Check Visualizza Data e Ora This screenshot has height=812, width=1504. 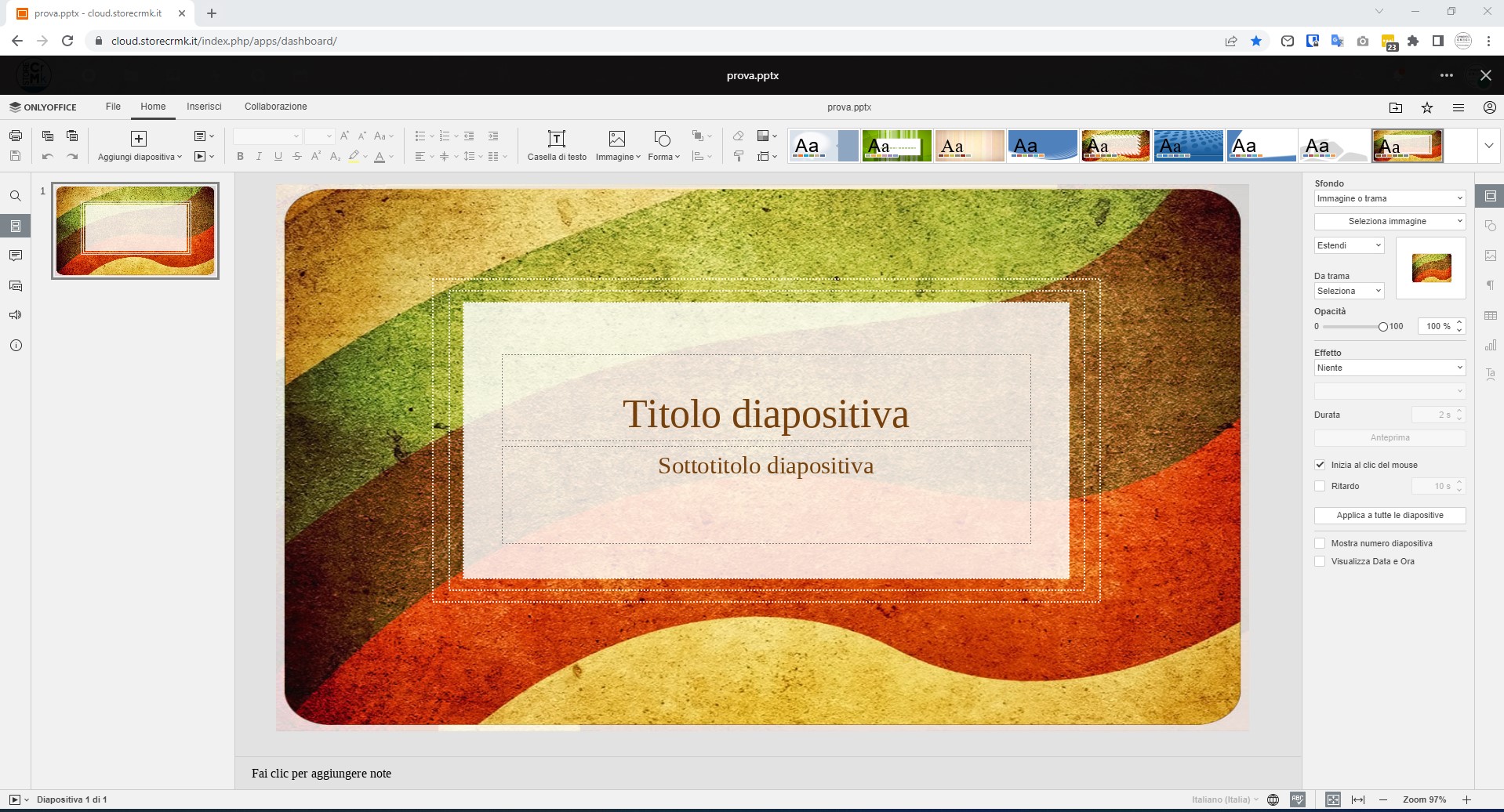coord(1320,561)
